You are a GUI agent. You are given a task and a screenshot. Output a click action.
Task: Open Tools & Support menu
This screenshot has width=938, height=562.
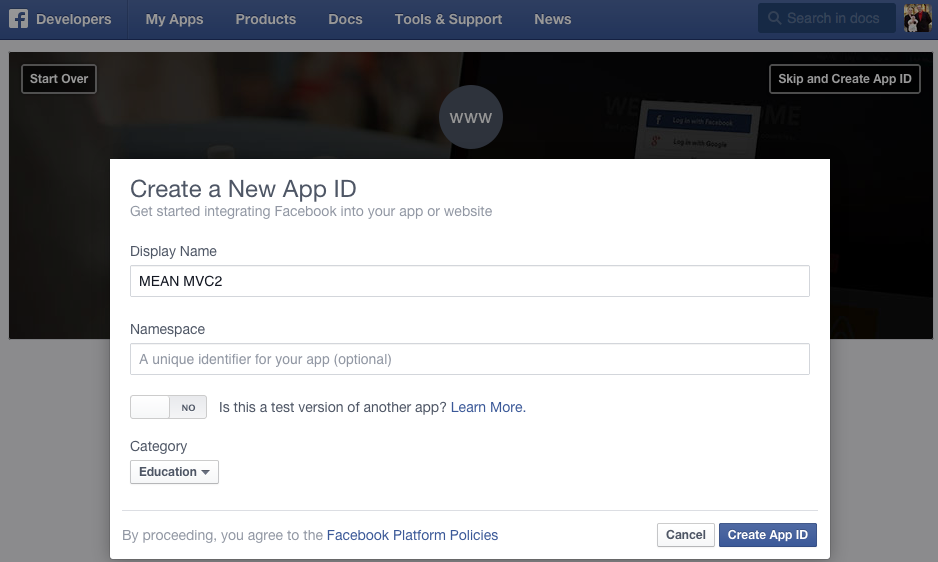click(448, 19)
